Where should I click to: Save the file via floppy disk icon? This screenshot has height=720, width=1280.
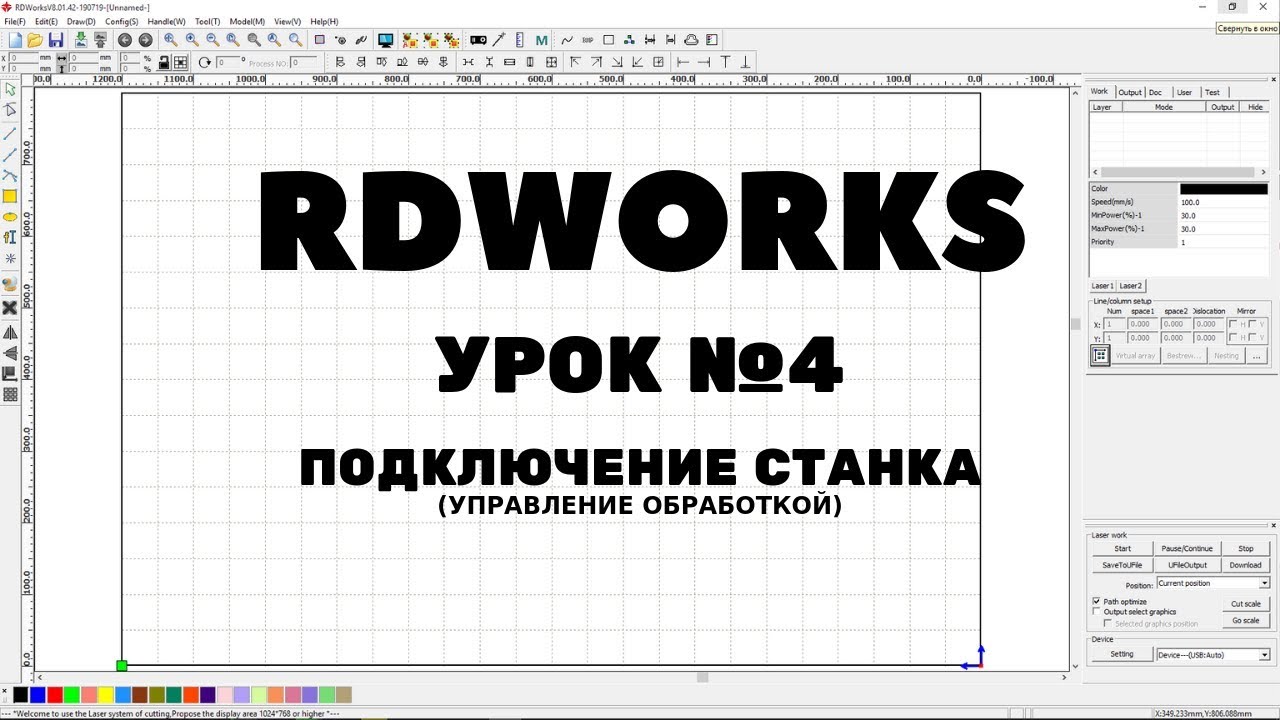pyautogui.click(x=56, y=40)
